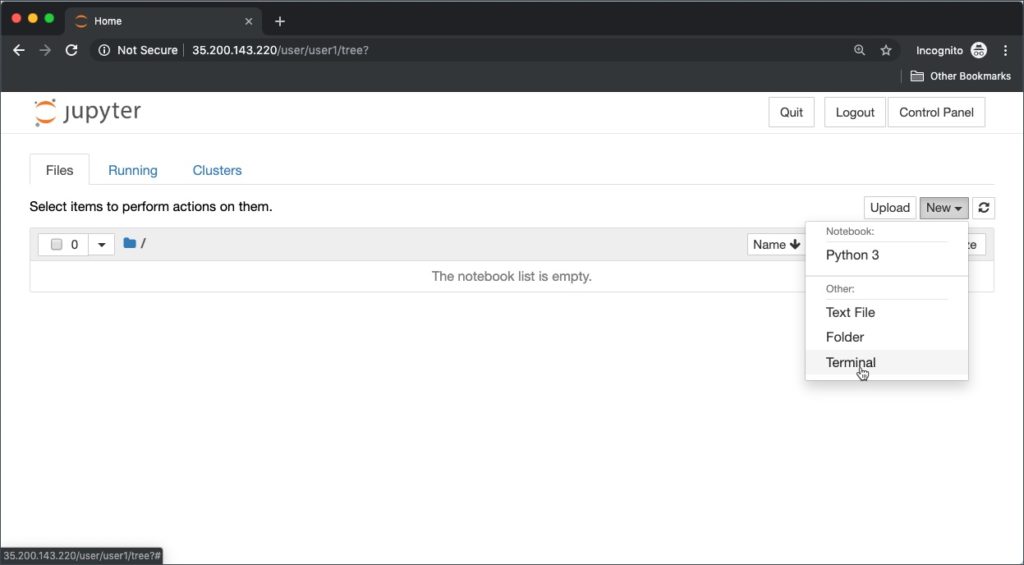Image resolution: width=1024 pixels, height=565 pixels.
Task: Choose Terminal from the New menu
Action: [851, 362]
